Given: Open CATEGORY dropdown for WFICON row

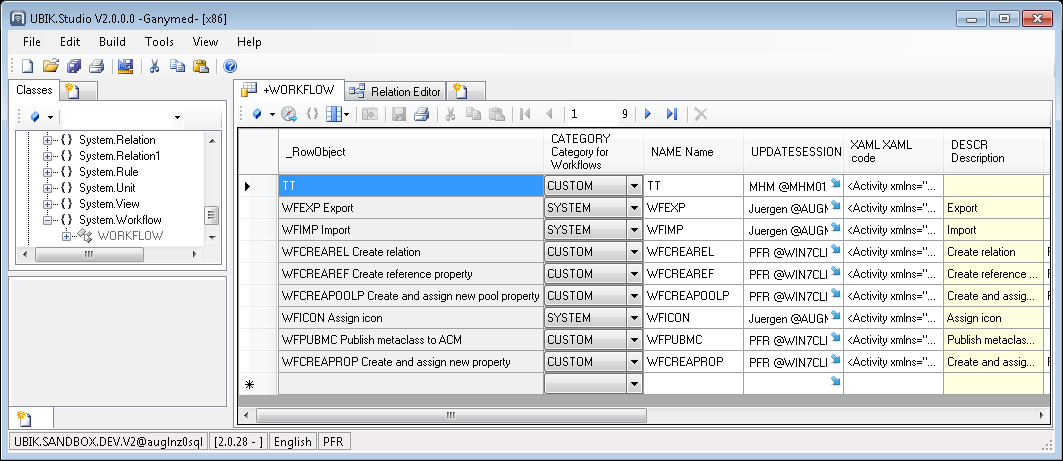Looking at the screenshot, I should pyautogui.click(x=633, y=318).
